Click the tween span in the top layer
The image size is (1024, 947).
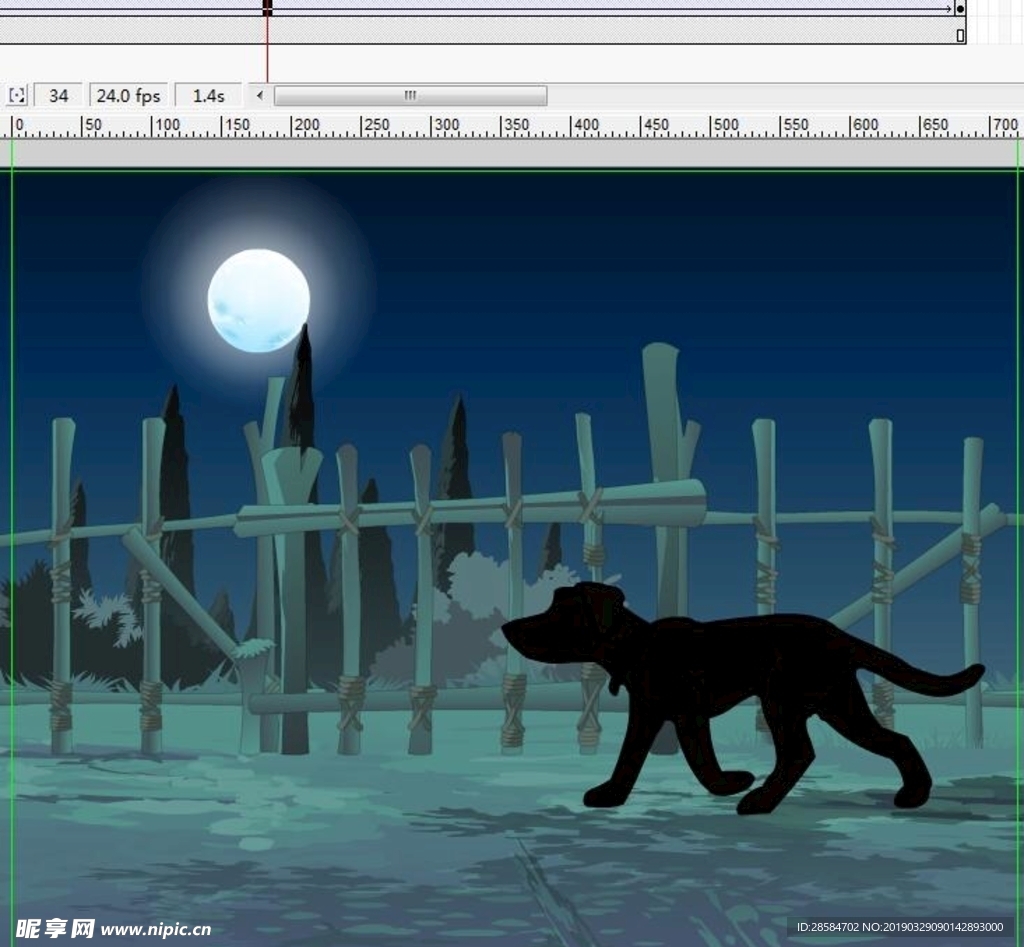tap(600, 8)
